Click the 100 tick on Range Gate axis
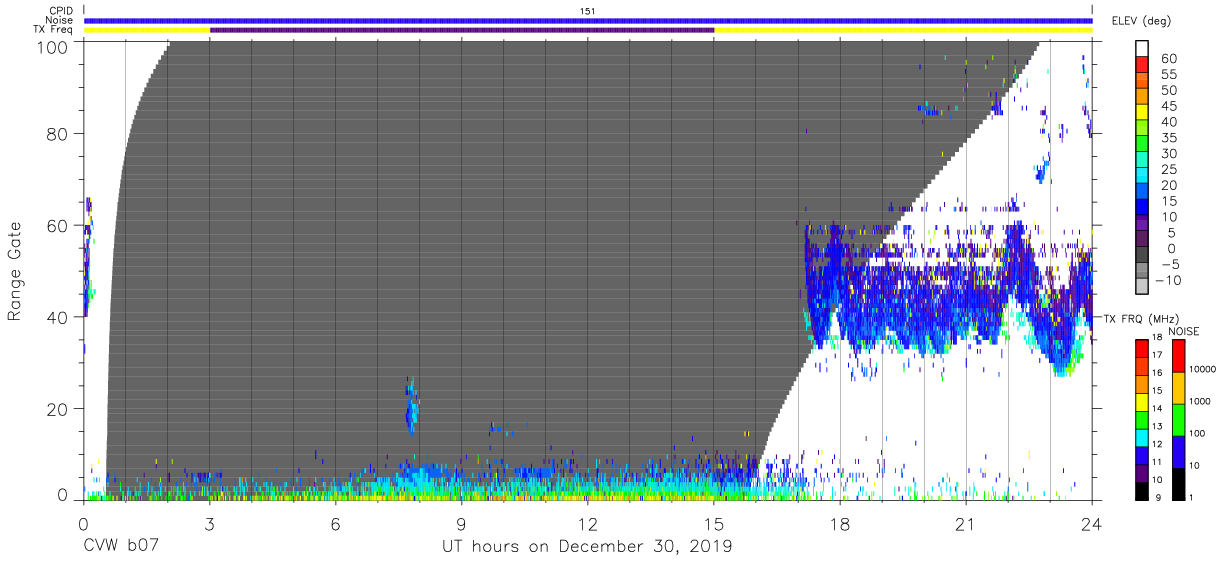The image size is (1228, 567). pos(53,47)
